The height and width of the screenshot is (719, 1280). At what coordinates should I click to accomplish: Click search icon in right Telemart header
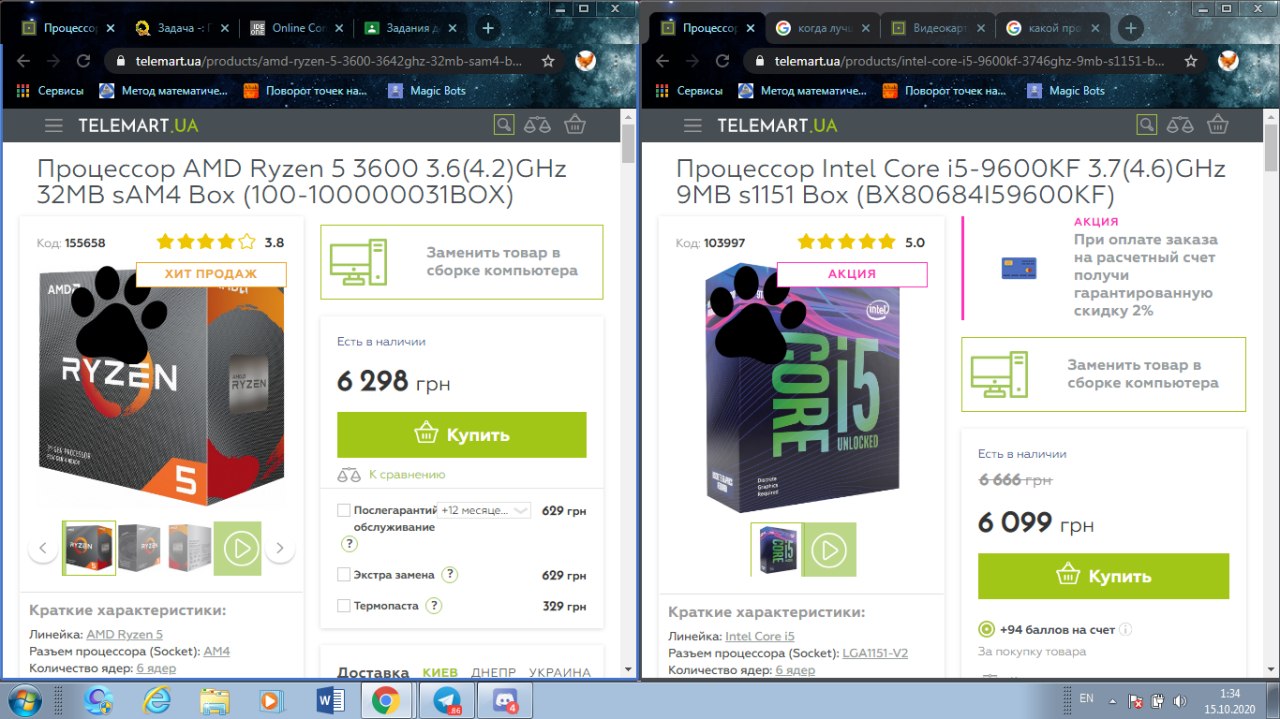click(x=1146, y=125)
